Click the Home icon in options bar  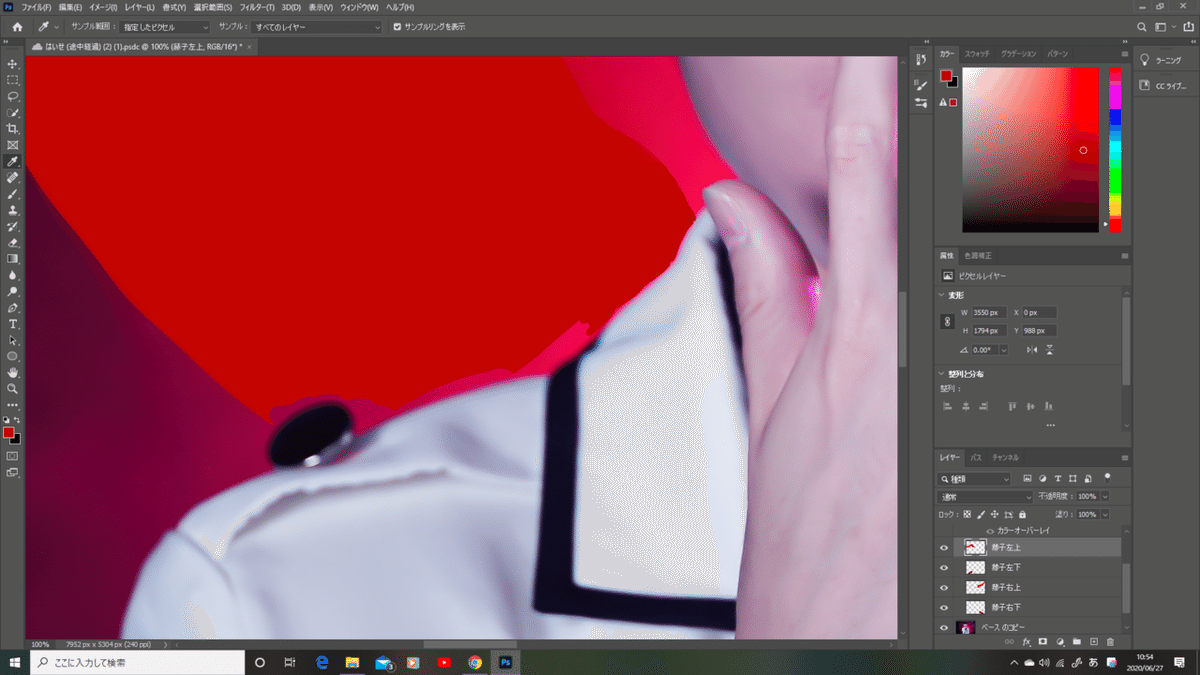17,27
